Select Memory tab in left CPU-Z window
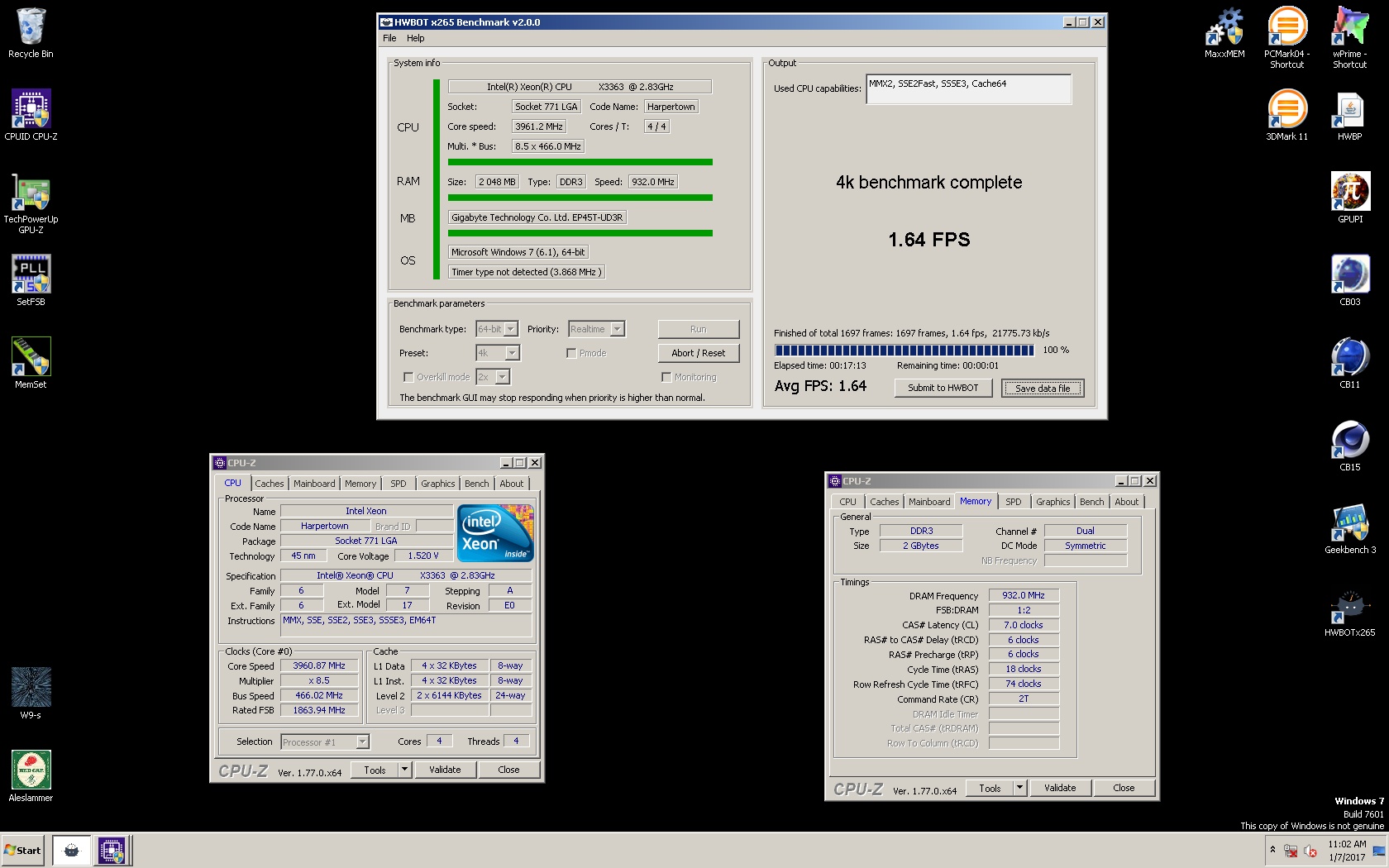This screenshot has height=868, width=1389. pyautogui.click(x=360, y=484)
